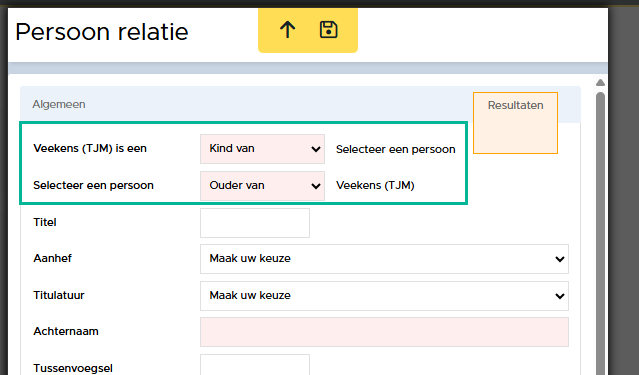Open the 'Ouder van' relation dropdown
The height and width of the screenshot is (375, 639).
coord(262,185)
